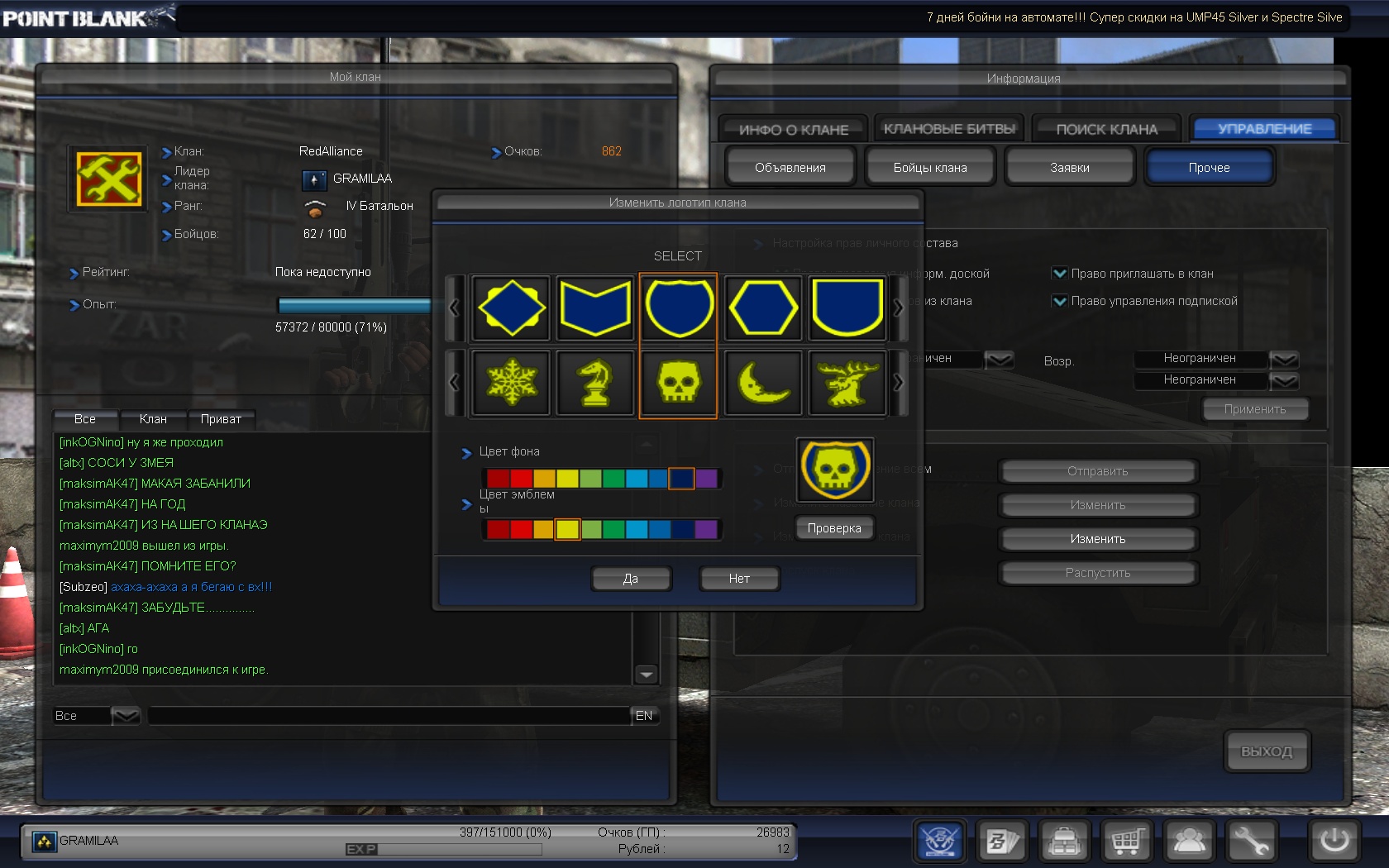Show next emblem symbols
This screenshot has width=1389, height=868.
[x=899, y=383]
